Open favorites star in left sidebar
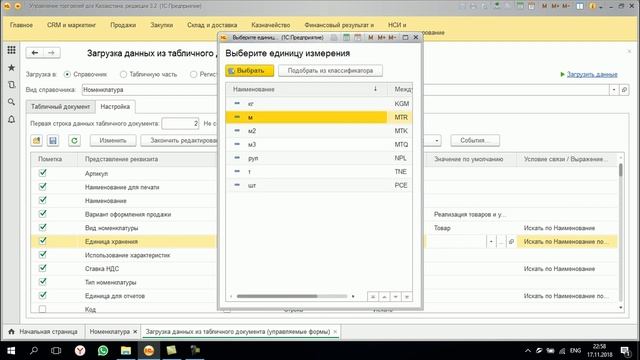The width and height of the screenshot is (640, 360). pyautogui.click(x=11, y=68)
